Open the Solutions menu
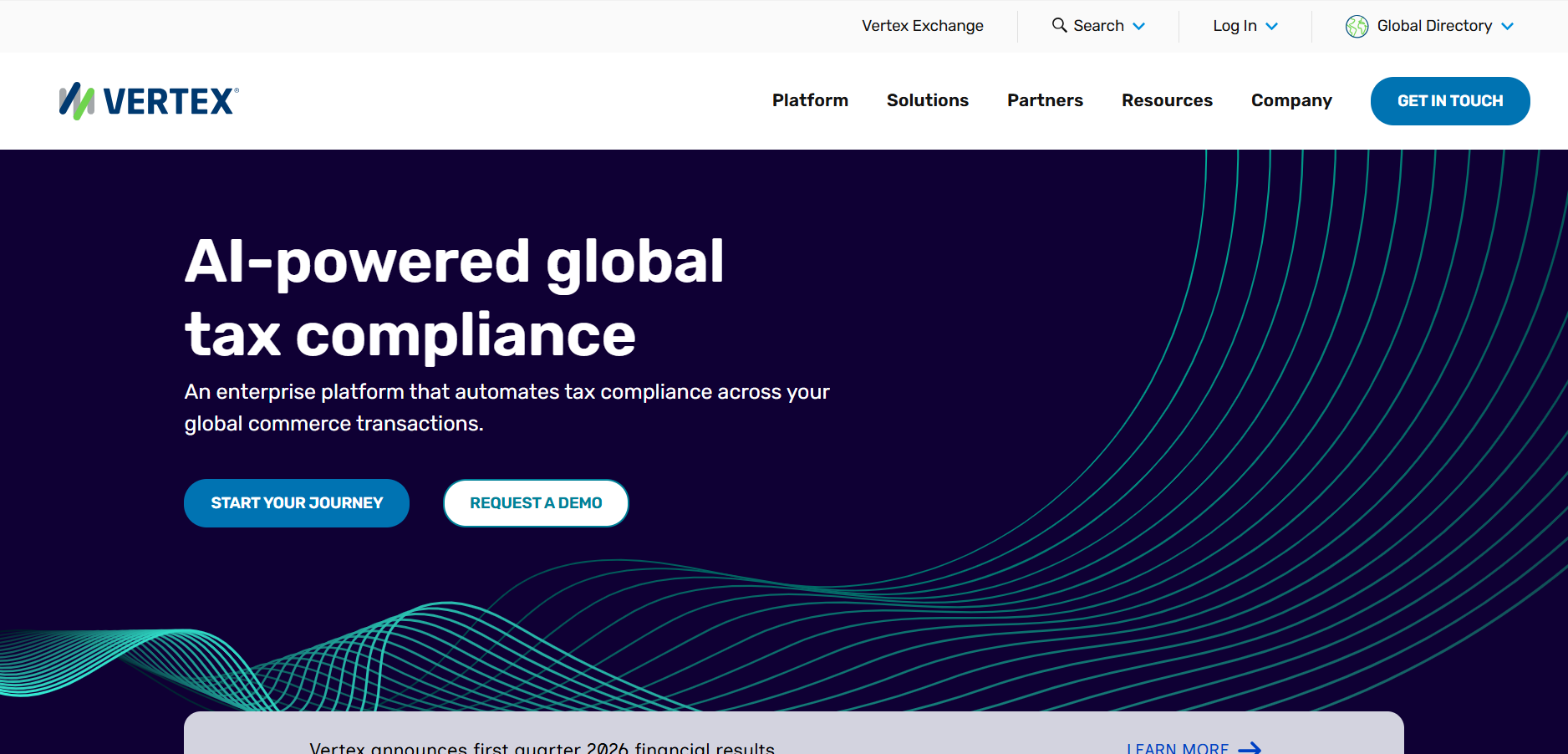This screenshot has width=1568, height=754. tap(928, 100)
